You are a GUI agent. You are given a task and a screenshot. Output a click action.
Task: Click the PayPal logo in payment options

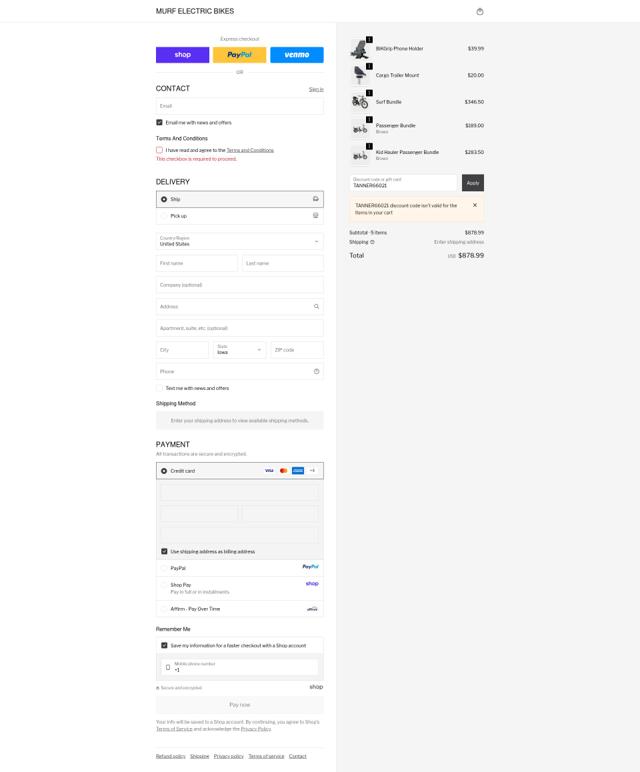click(311, 567)
